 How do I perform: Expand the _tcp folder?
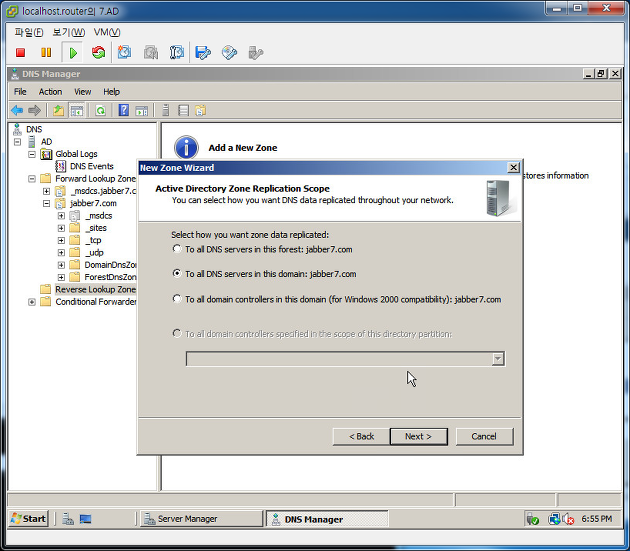pyautogui.click(x=61, y=240)
